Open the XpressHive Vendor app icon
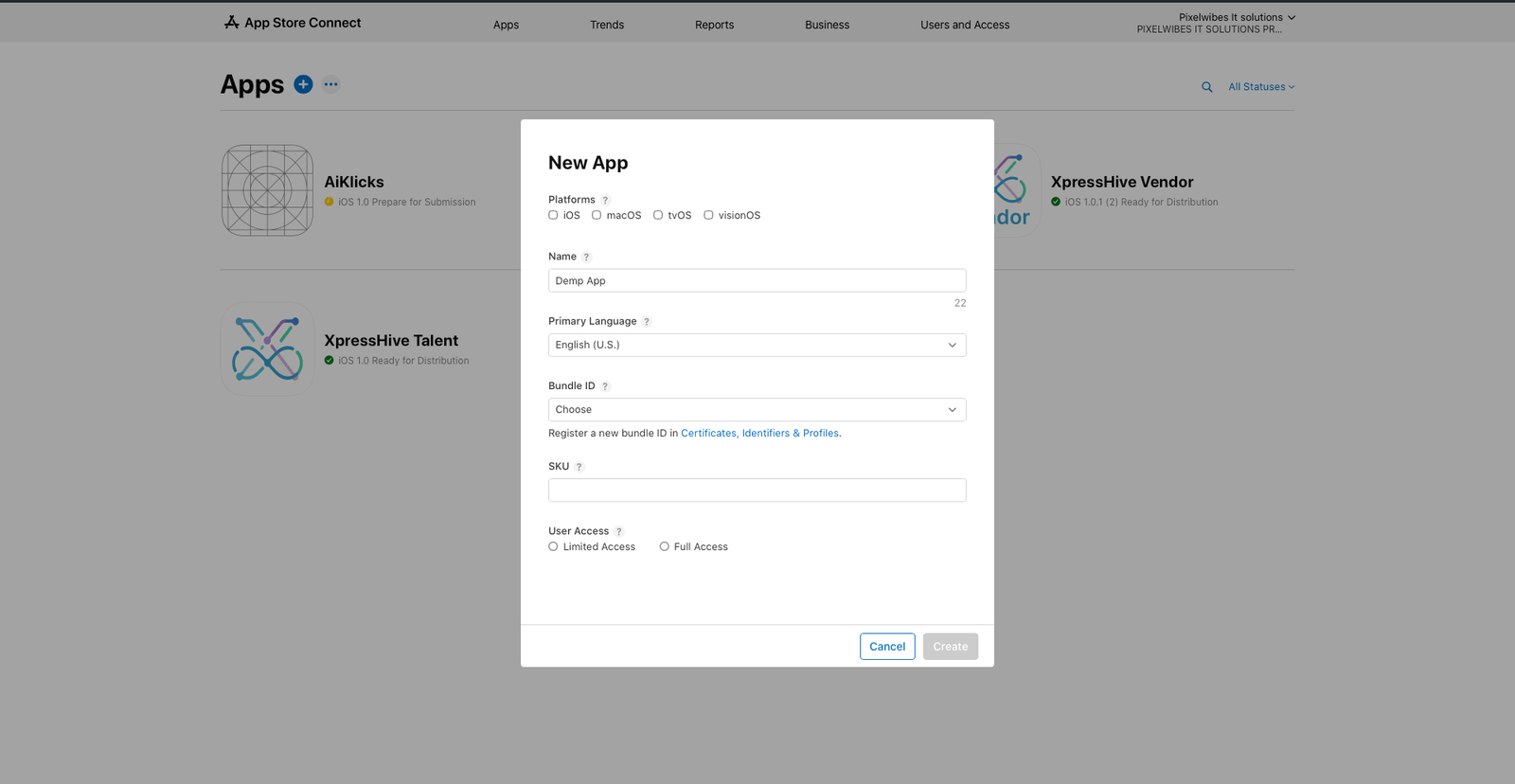The image size is (1515, 784). point(1017,190)
